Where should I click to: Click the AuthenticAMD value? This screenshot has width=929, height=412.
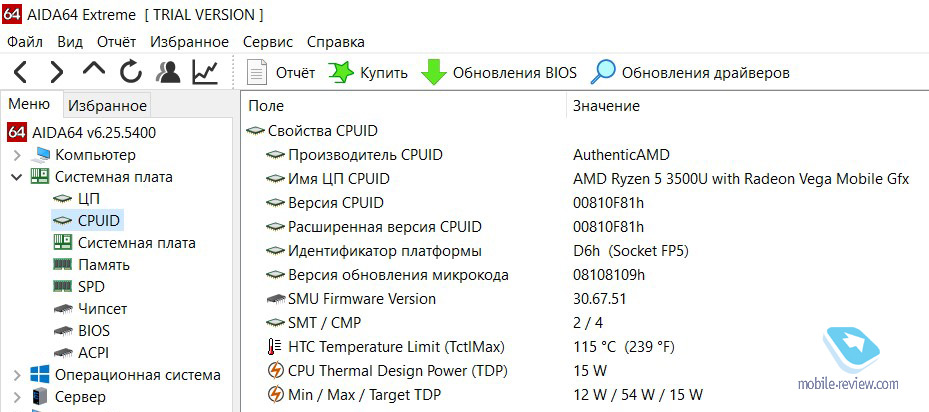622,155
